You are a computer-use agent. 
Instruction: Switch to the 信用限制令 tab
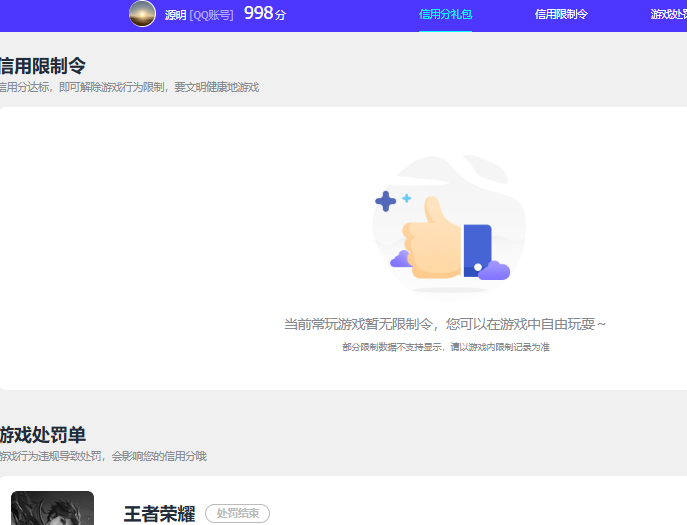coord(561,14)
